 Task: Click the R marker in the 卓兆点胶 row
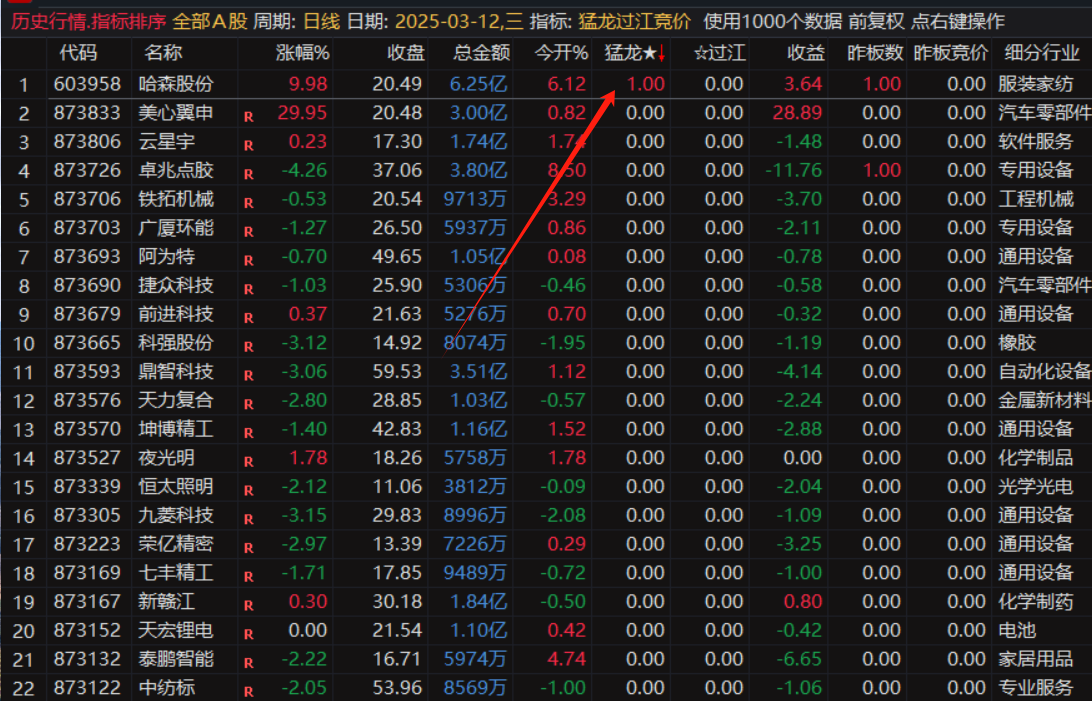pos(248,174)
